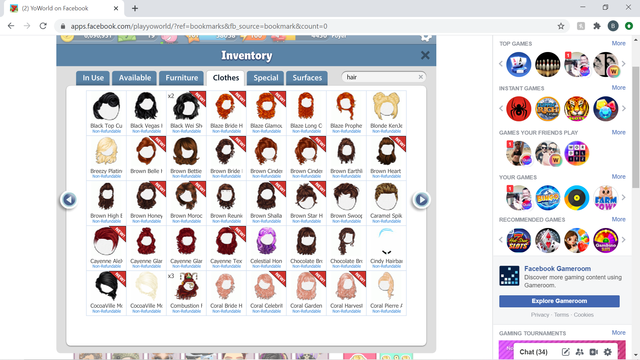Open a new browser tab

[x=135, y=8]
